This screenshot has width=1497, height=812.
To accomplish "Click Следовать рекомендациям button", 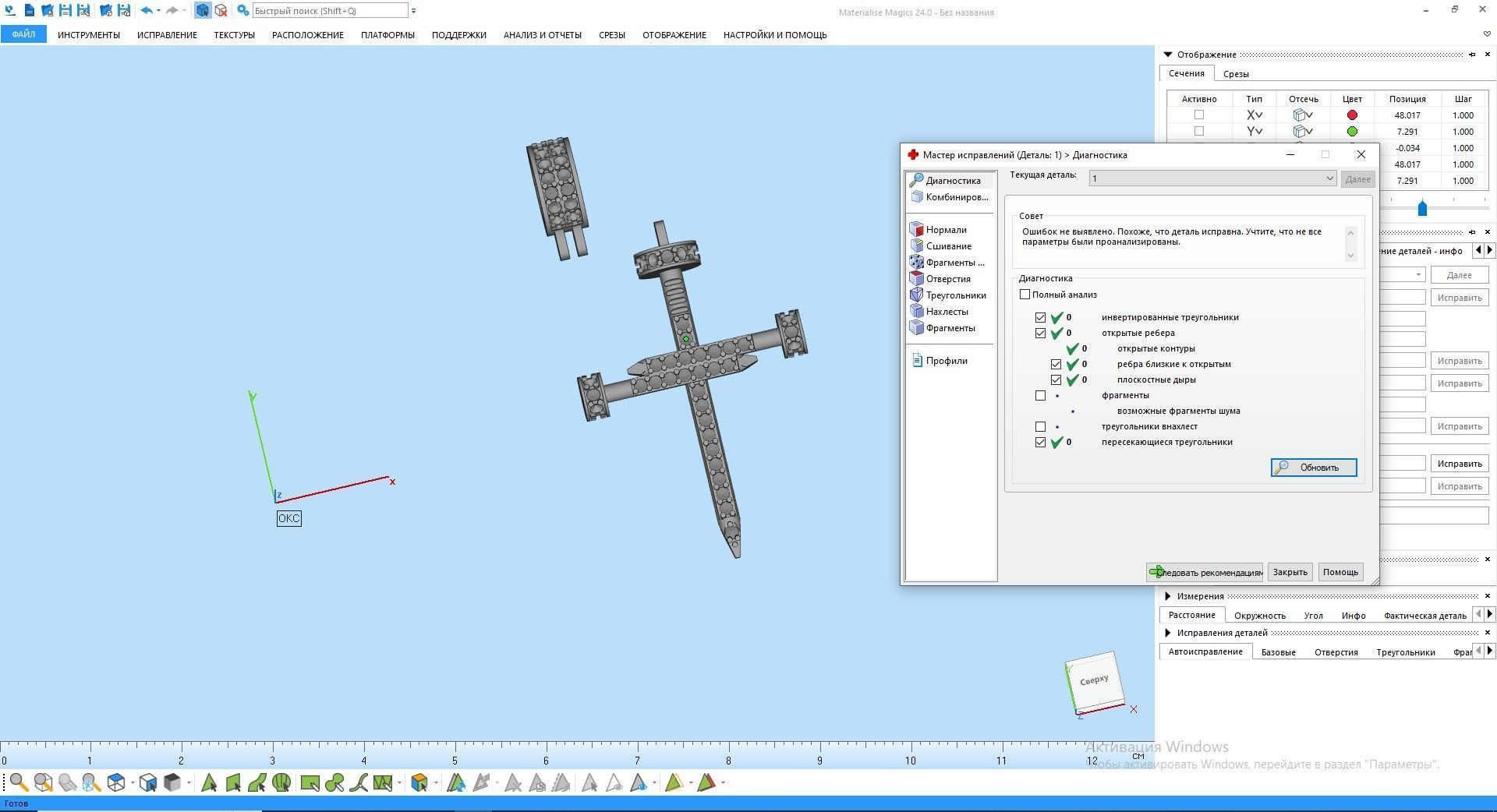I will click(1205, 572).
